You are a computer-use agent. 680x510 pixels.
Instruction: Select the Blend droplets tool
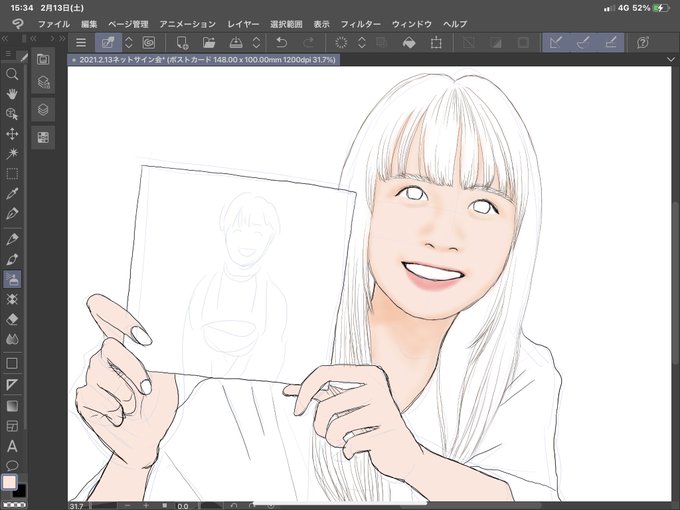(12, 339)
